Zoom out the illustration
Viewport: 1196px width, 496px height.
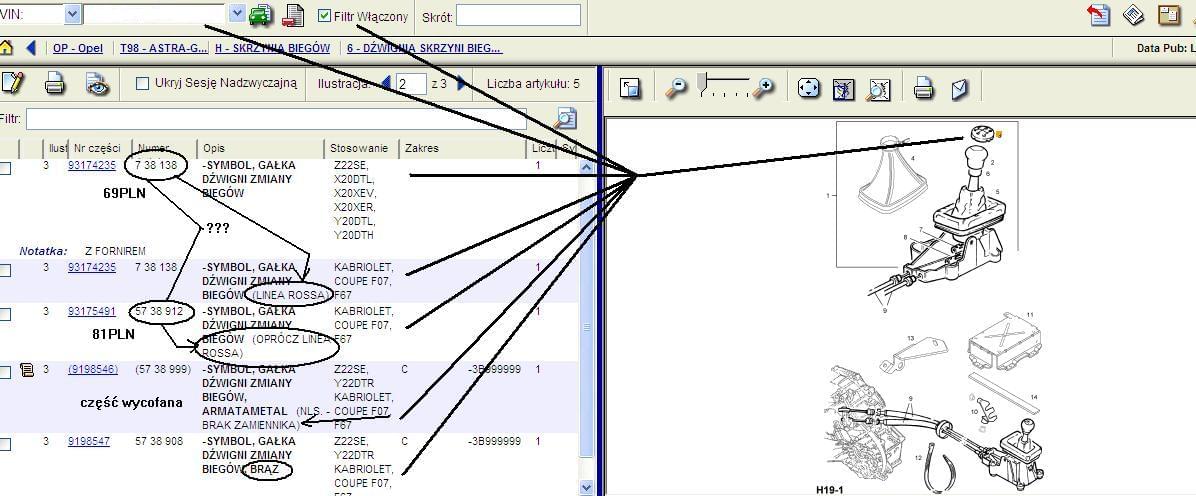click(676, 89)
